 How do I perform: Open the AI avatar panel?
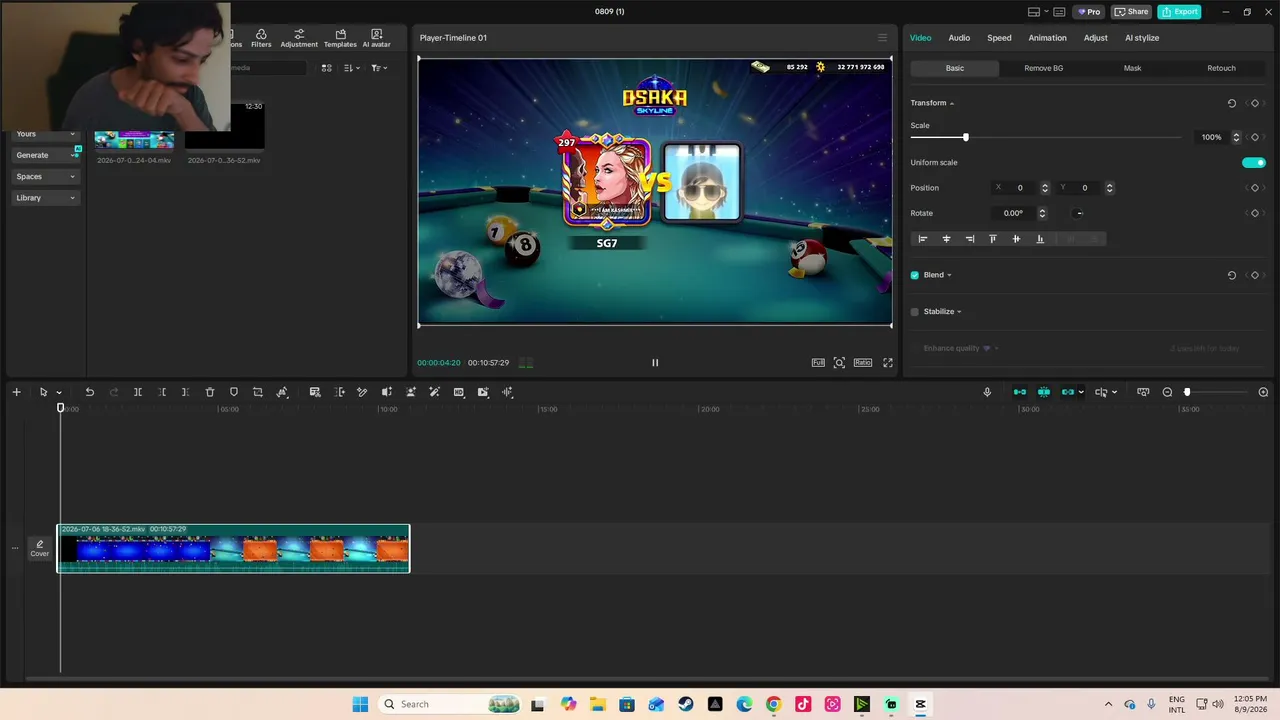pos(377,38)
